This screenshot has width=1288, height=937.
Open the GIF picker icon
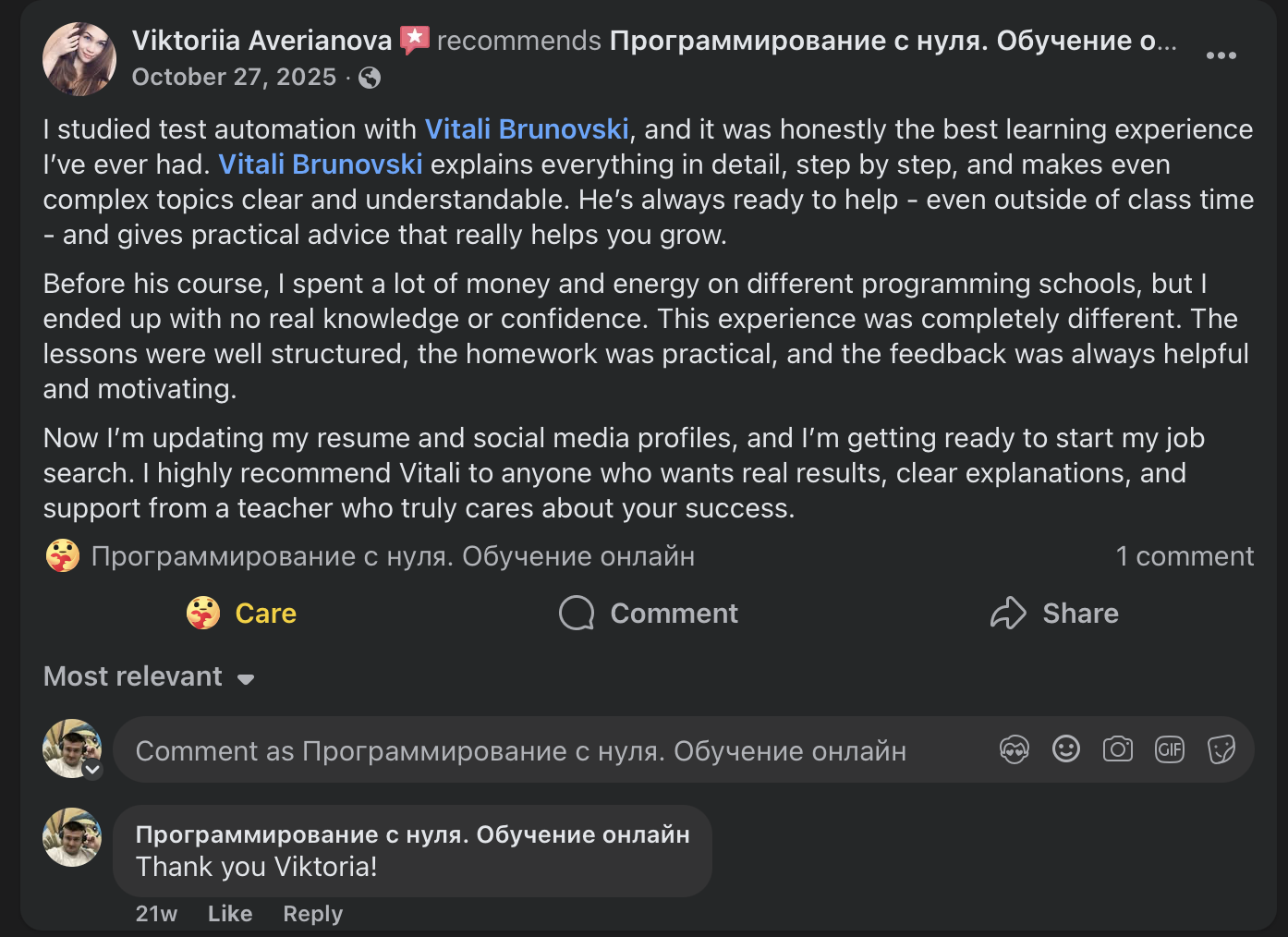click(x=1169, y=749)
